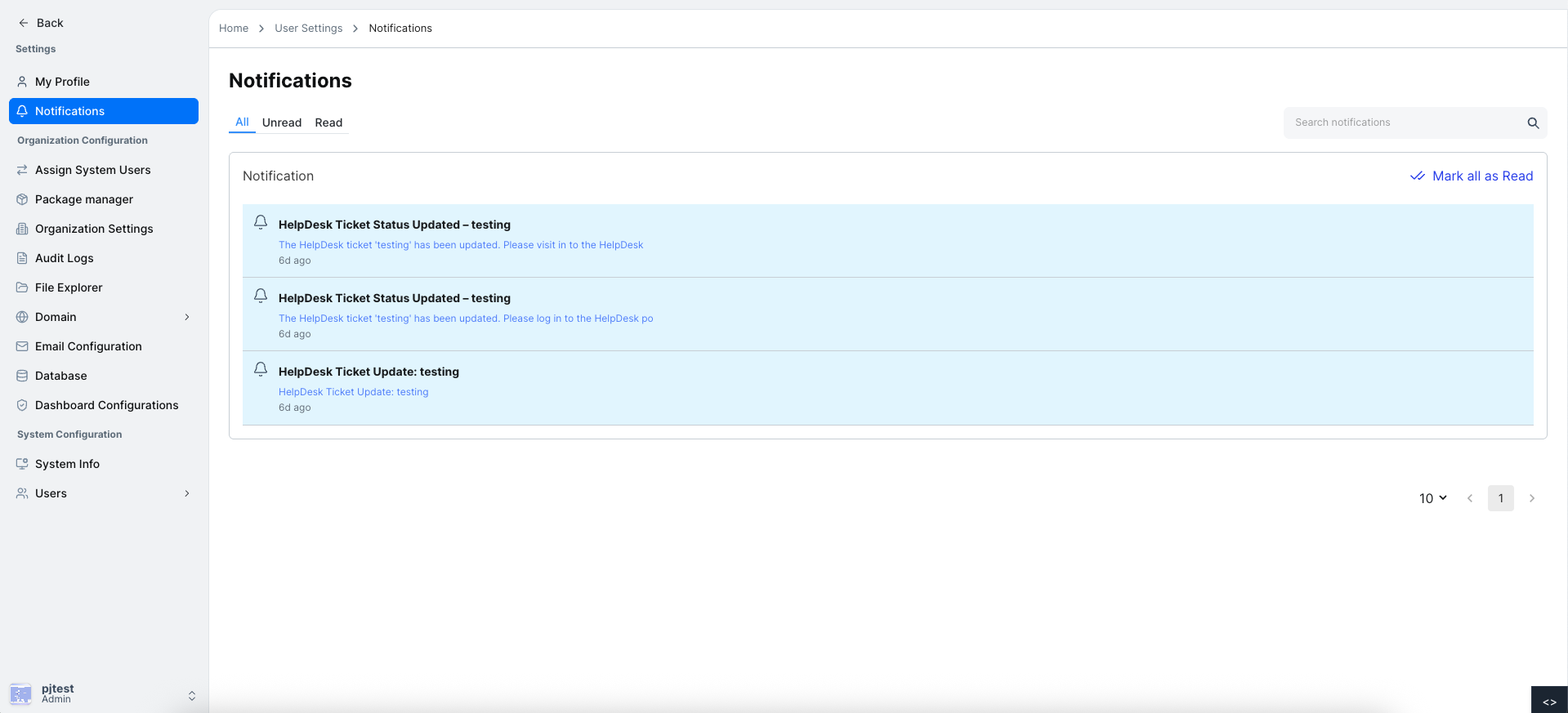Expand the Users submenu chevron
This screenshot has width=1568, height=713.
point(187,493)
